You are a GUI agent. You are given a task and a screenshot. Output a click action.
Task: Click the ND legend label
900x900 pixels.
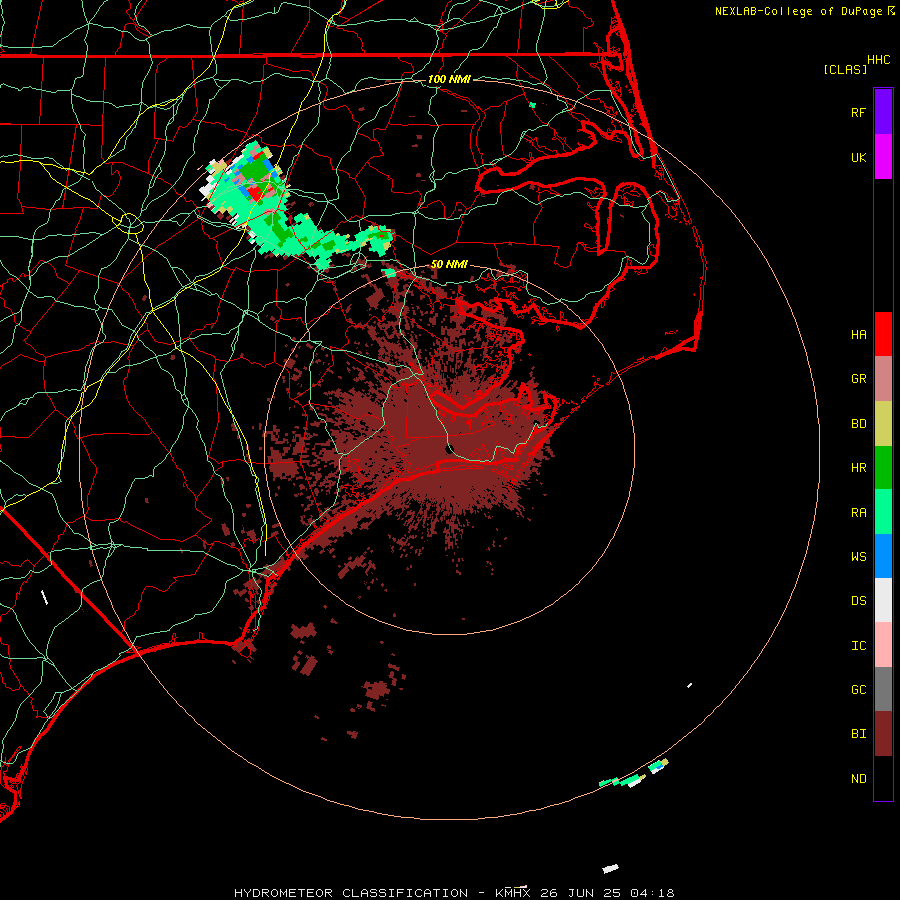[x=858, y=779]
